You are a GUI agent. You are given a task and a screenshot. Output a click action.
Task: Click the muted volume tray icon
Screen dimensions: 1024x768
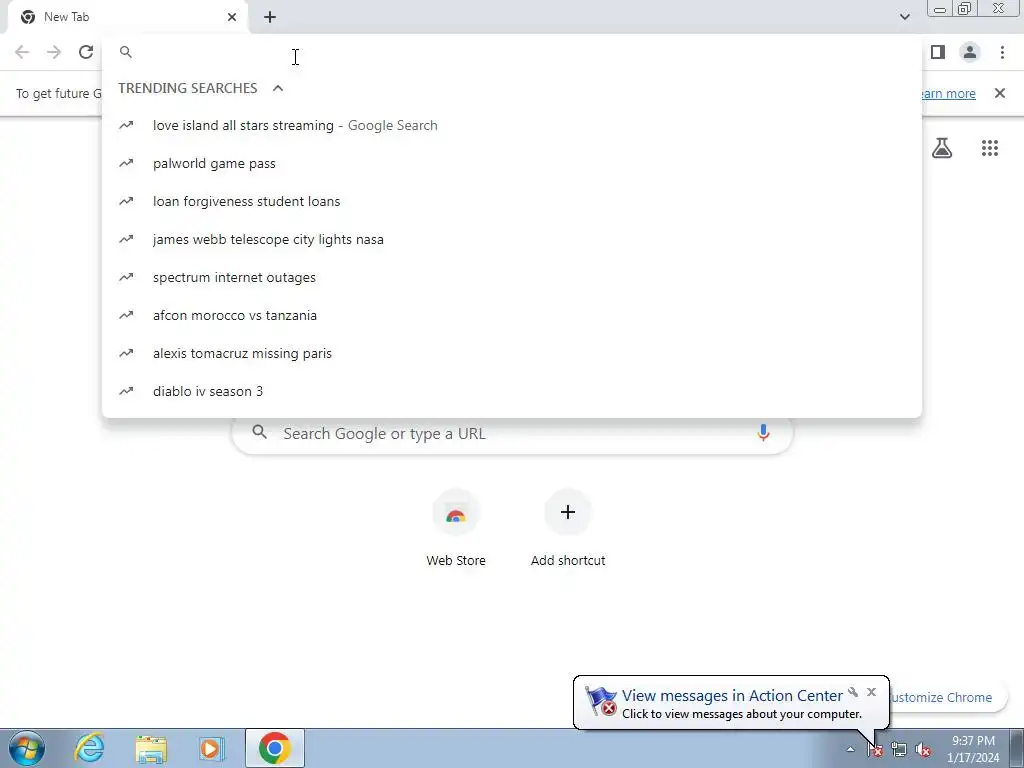pos(923,750)
